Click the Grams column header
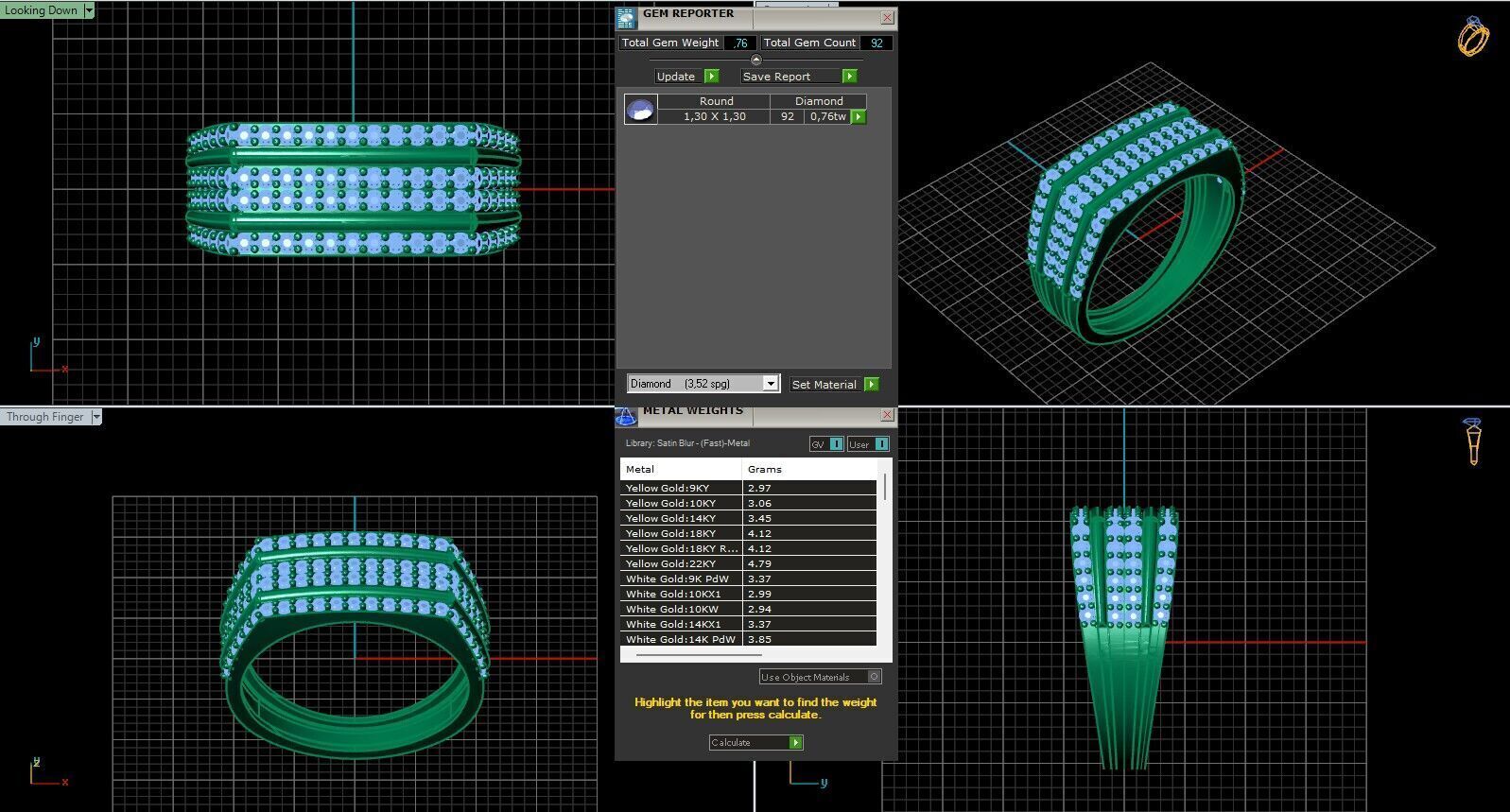1510x812 pixels. (809, 469)
